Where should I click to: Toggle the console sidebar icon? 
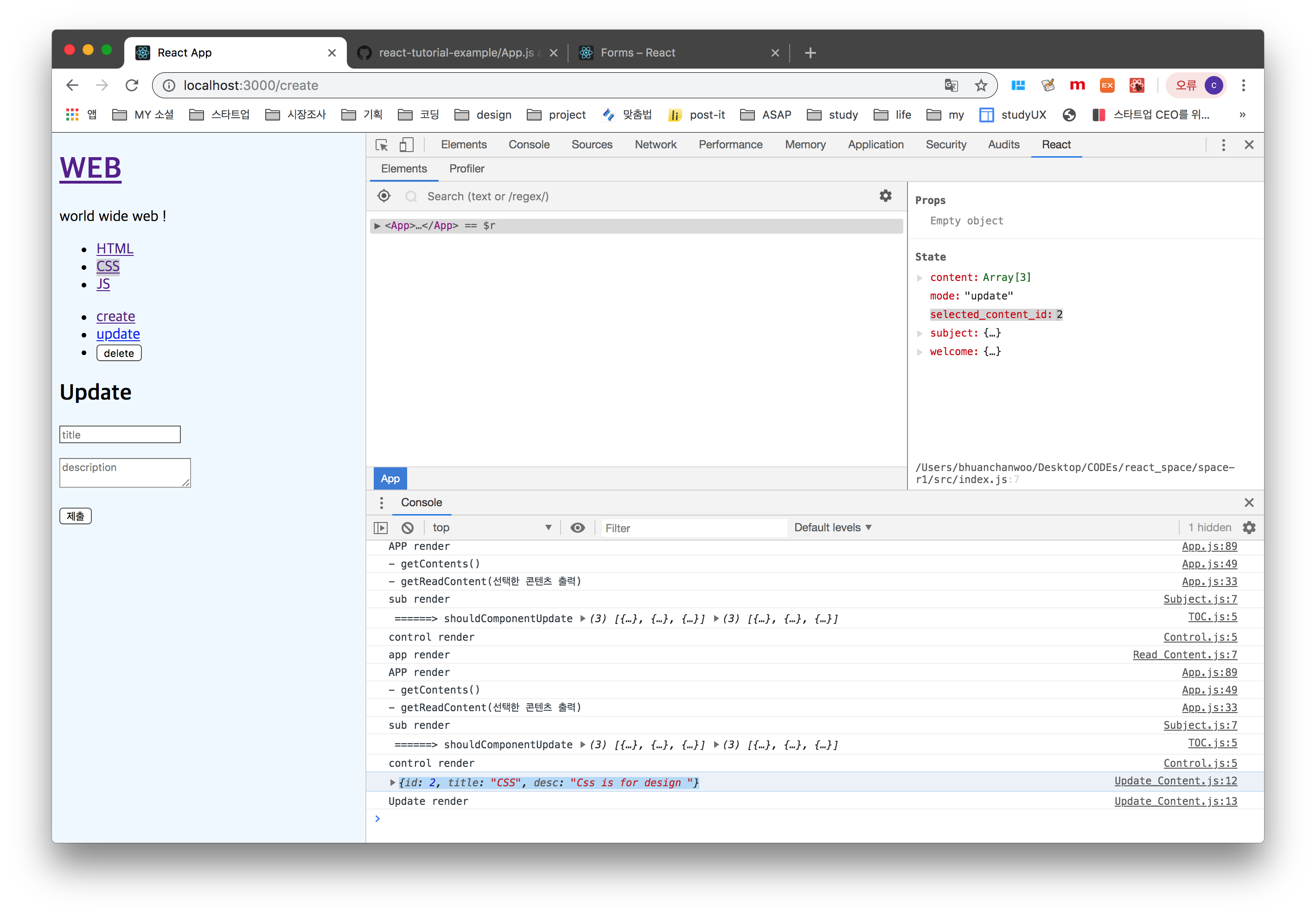click(x=381, y=528)
